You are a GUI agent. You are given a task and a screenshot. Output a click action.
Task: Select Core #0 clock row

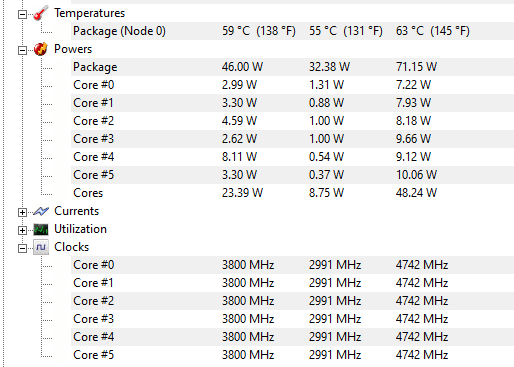(x=292, y=265)
